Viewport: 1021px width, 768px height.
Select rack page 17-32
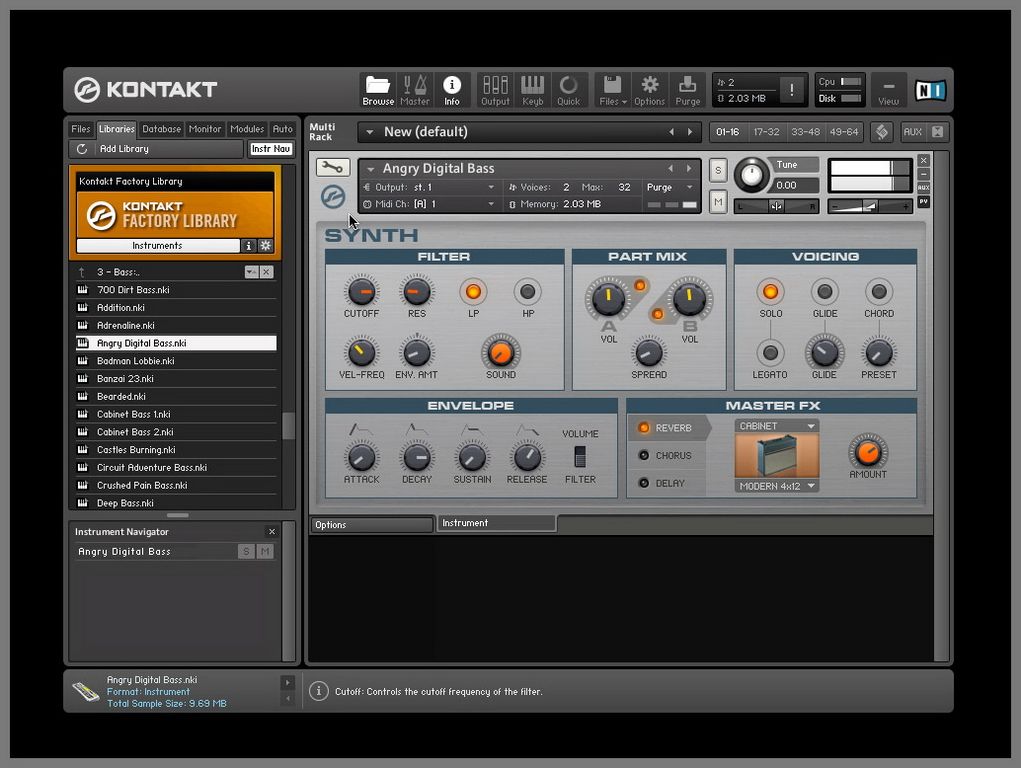click(766, 132)
